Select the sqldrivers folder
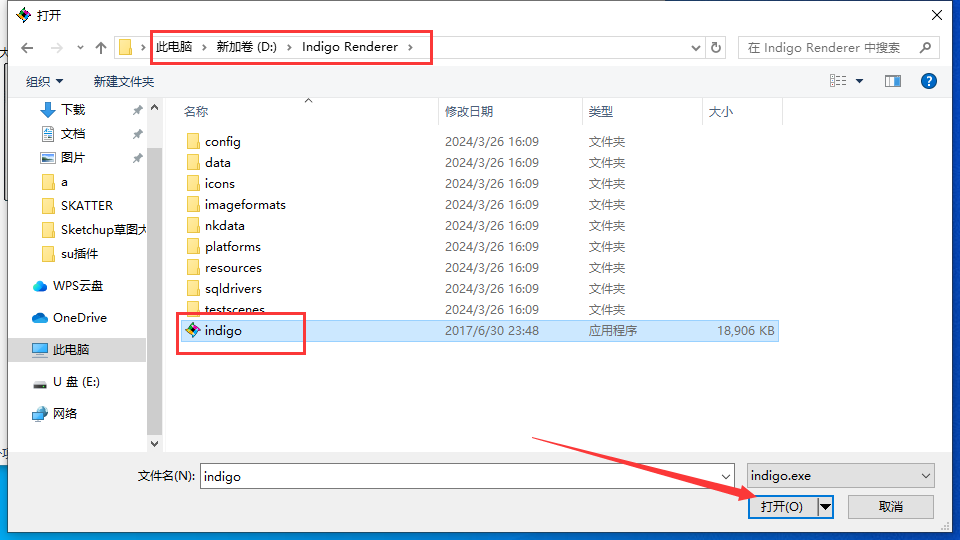This screenshot has height=540, width=960. [233, 288]
